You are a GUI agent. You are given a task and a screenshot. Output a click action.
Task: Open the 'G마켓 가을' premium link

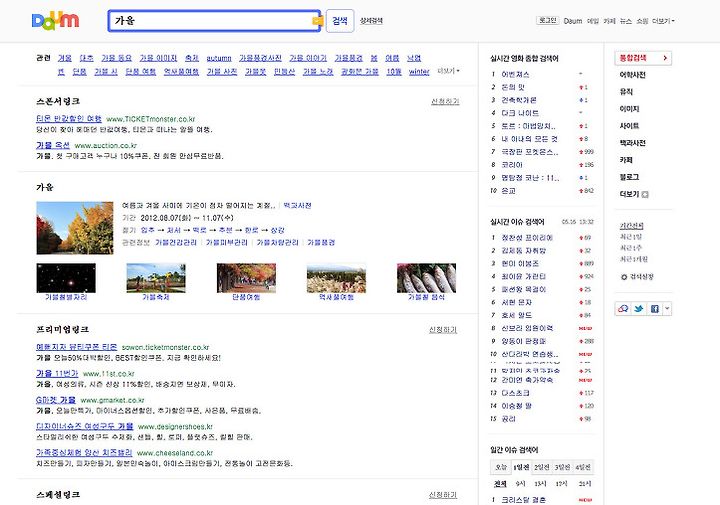coord(56,400)
